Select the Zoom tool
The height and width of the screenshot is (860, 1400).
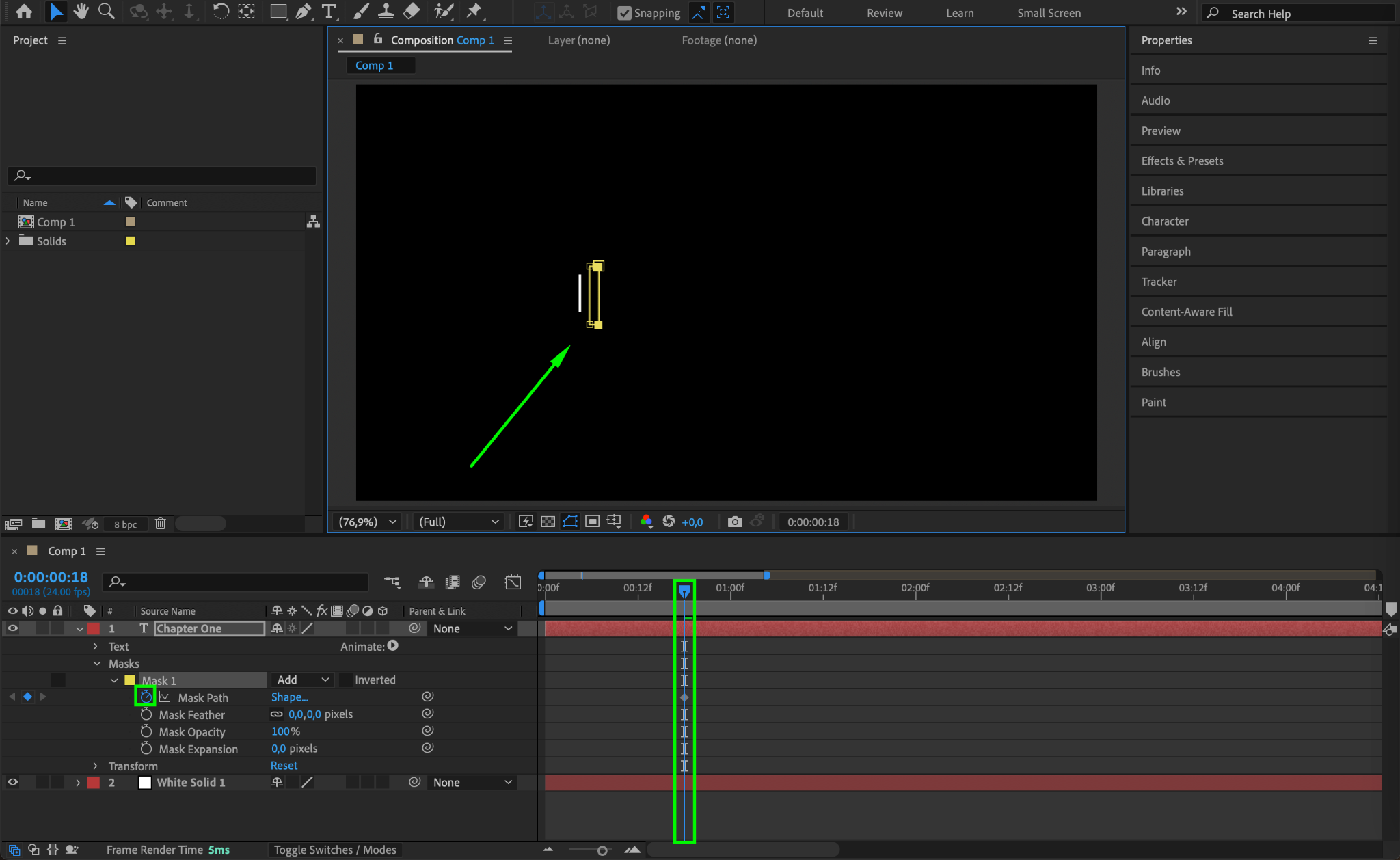coord(106,12)
